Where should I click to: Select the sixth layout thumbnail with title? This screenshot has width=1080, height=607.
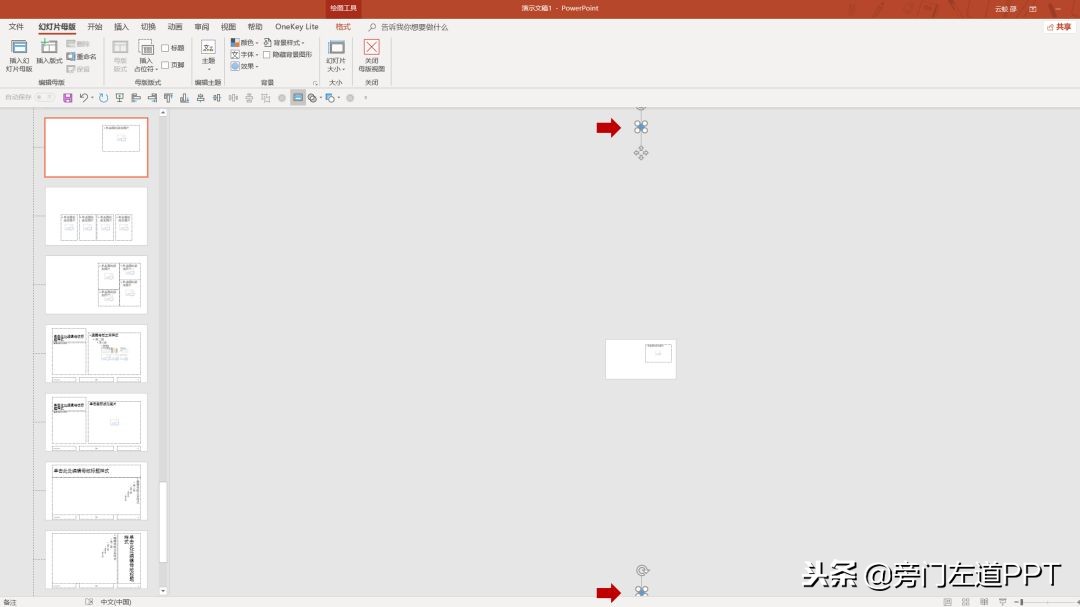pyautogui.click(x=96, y=491)
